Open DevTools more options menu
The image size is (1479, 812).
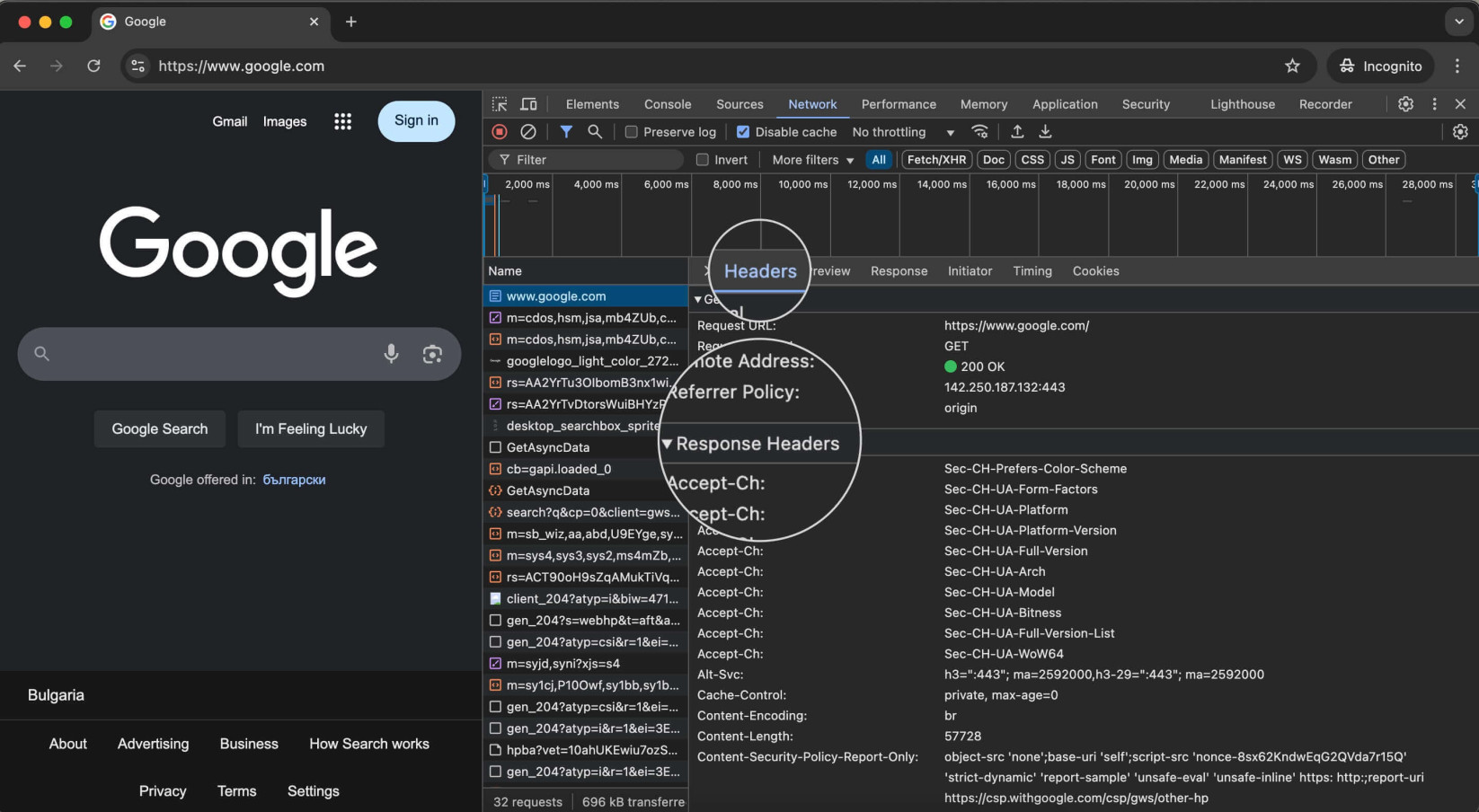tap(1434, 104)
